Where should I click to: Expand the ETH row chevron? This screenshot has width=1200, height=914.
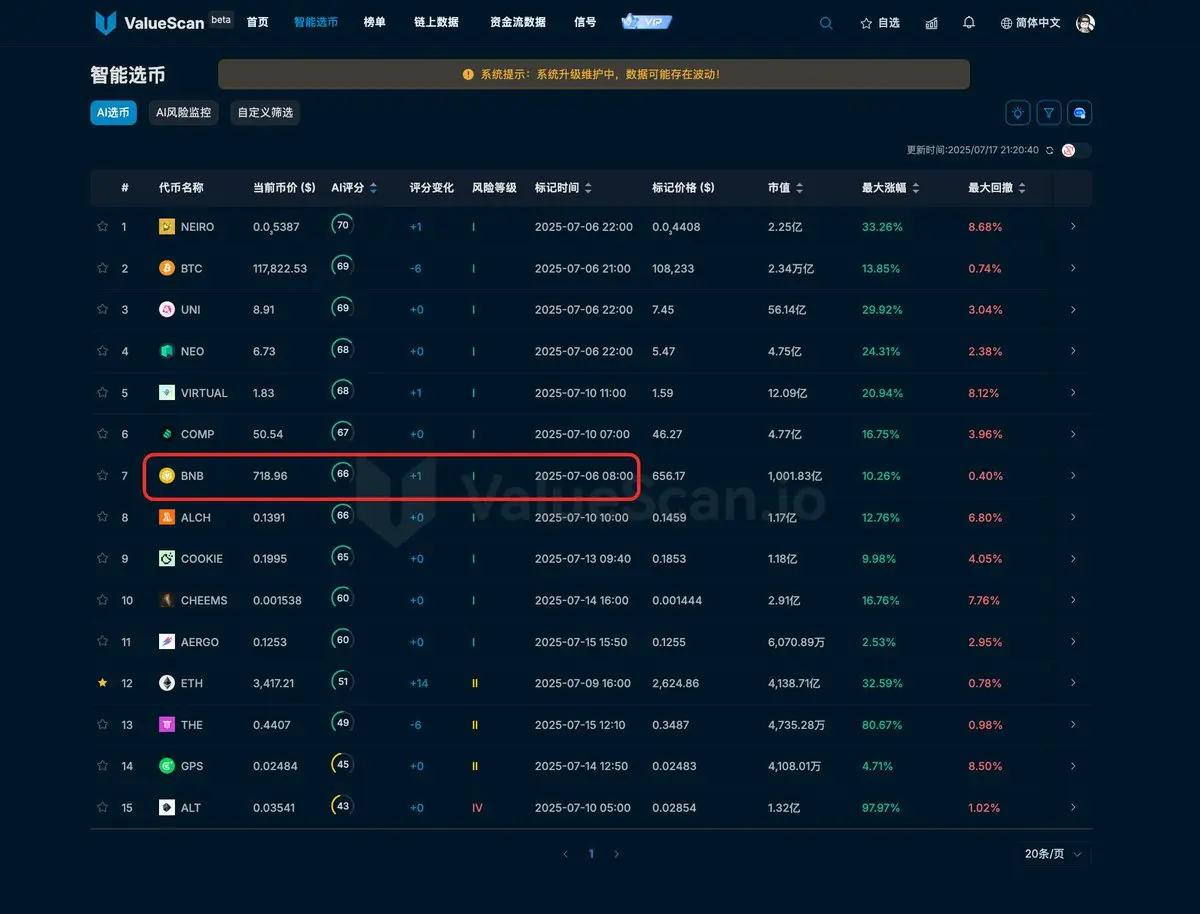click(x=1073, y=683)
